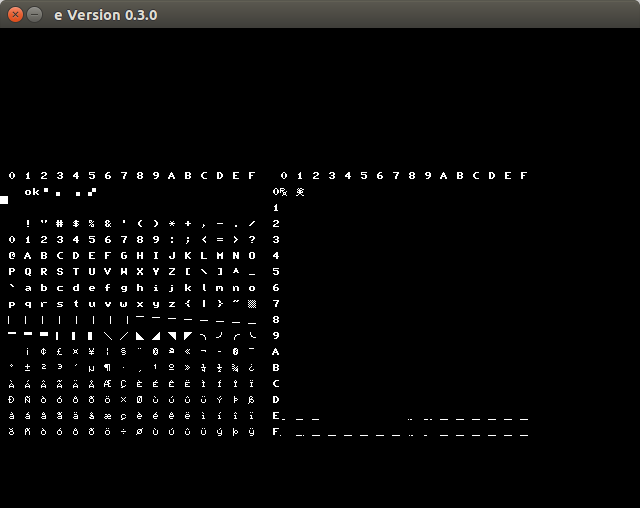Select the backslash diagonal line glyph in row 9
The height and width of the screenshot is (508, 640).
pos(108,336)
